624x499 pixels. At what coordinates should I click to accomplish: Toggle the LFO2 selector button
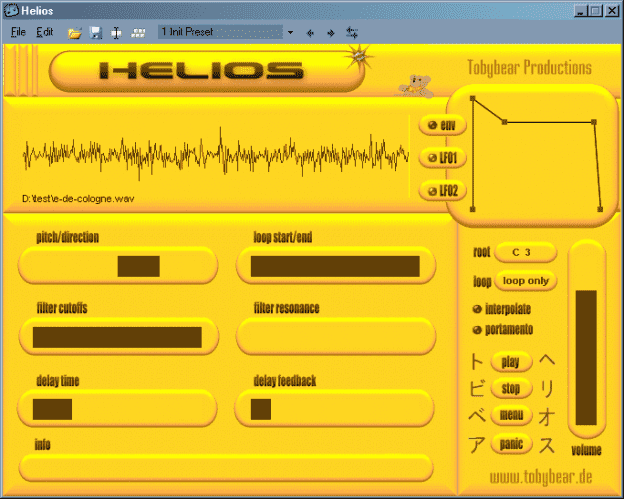click(x=442, y=191)
